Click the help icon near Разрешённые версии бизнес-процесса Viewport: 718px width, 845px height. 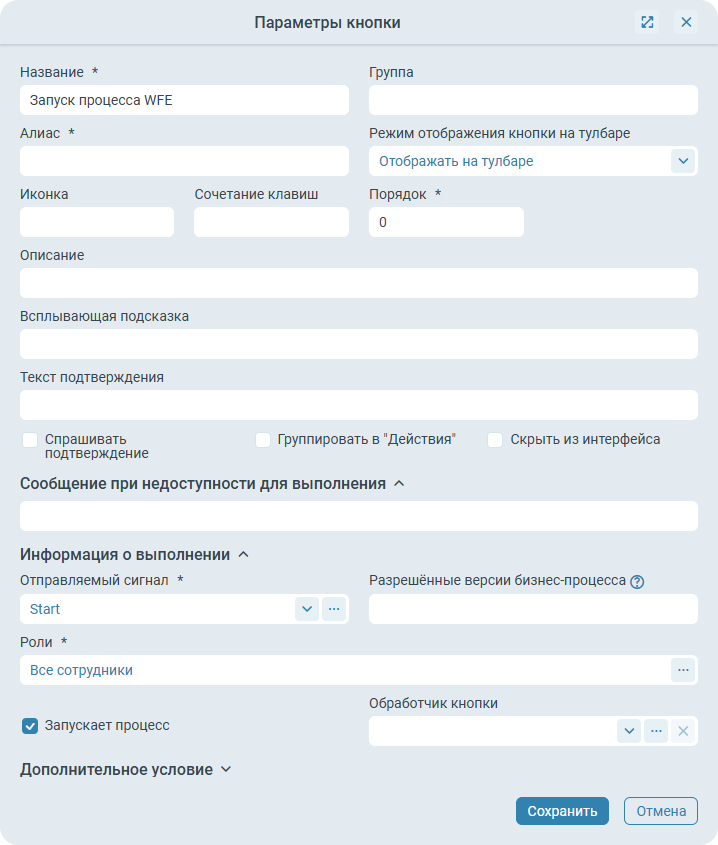tap(637, 581)
